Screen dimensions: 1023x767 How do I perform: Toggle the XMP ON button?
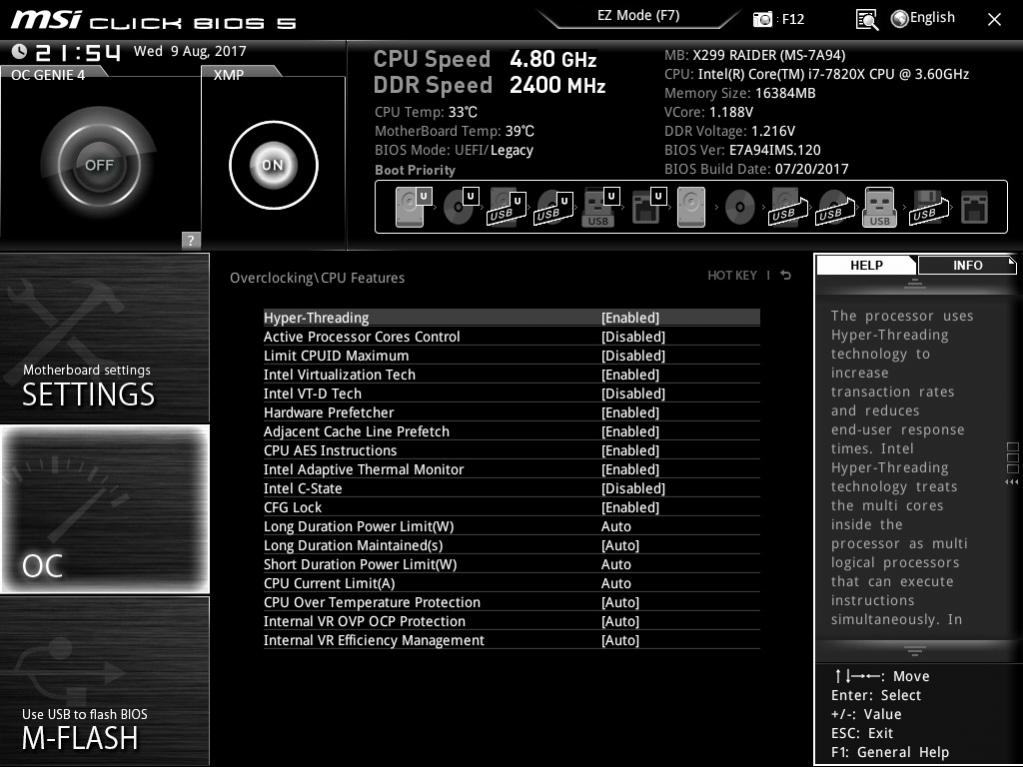(x=273, y=165)
